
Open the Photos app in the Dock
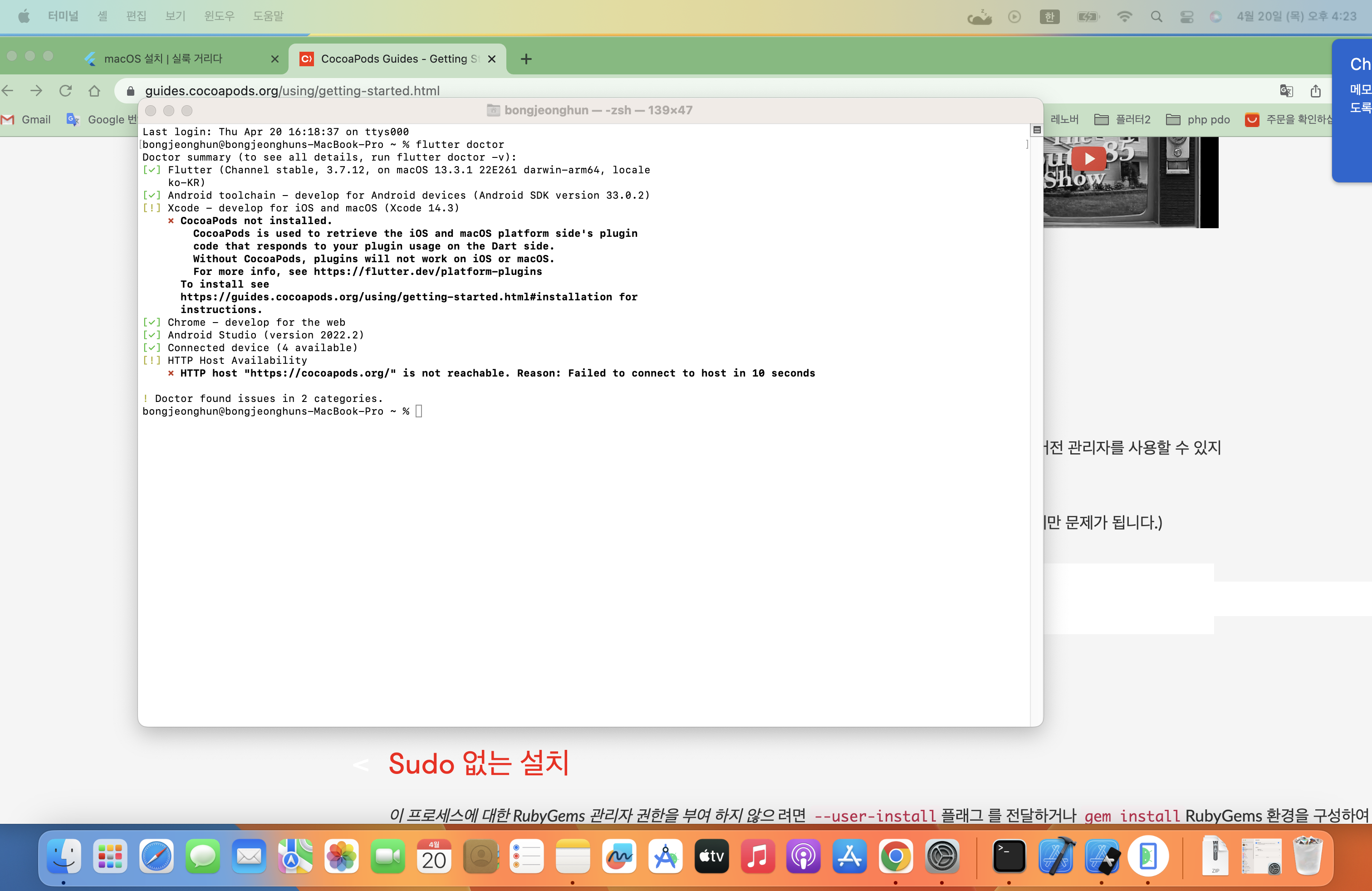point(341,857)
